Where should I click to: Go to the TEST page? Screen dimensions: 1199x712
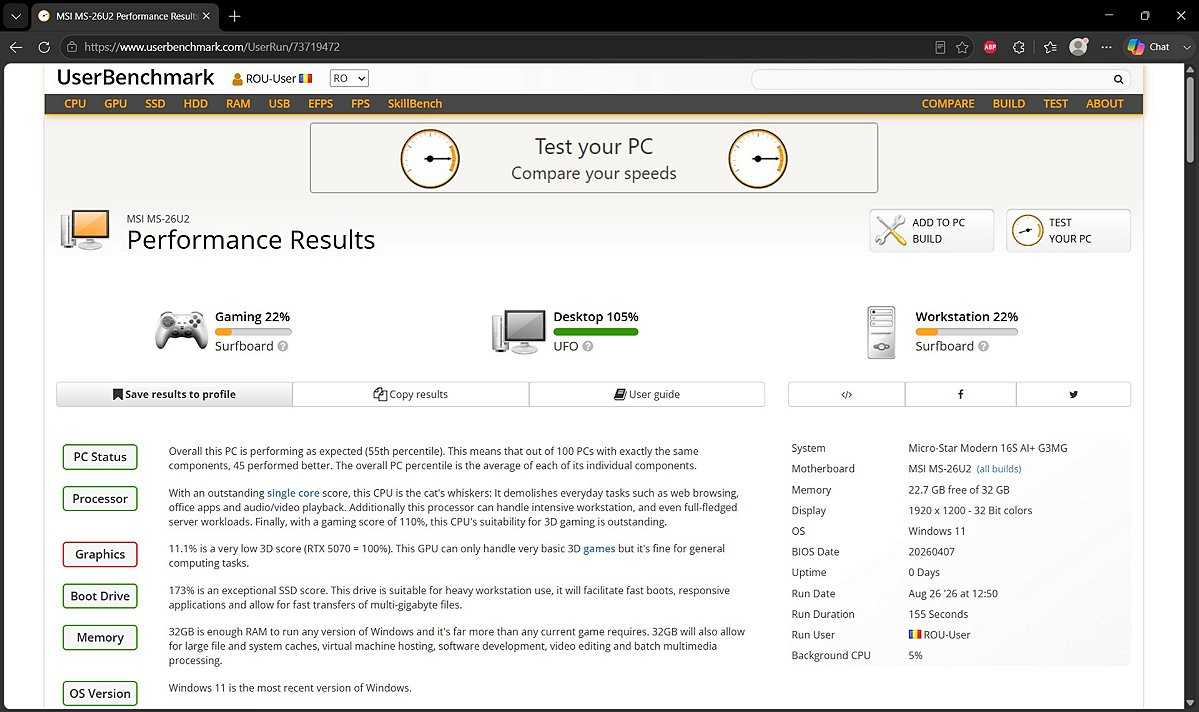[1055, 104]
